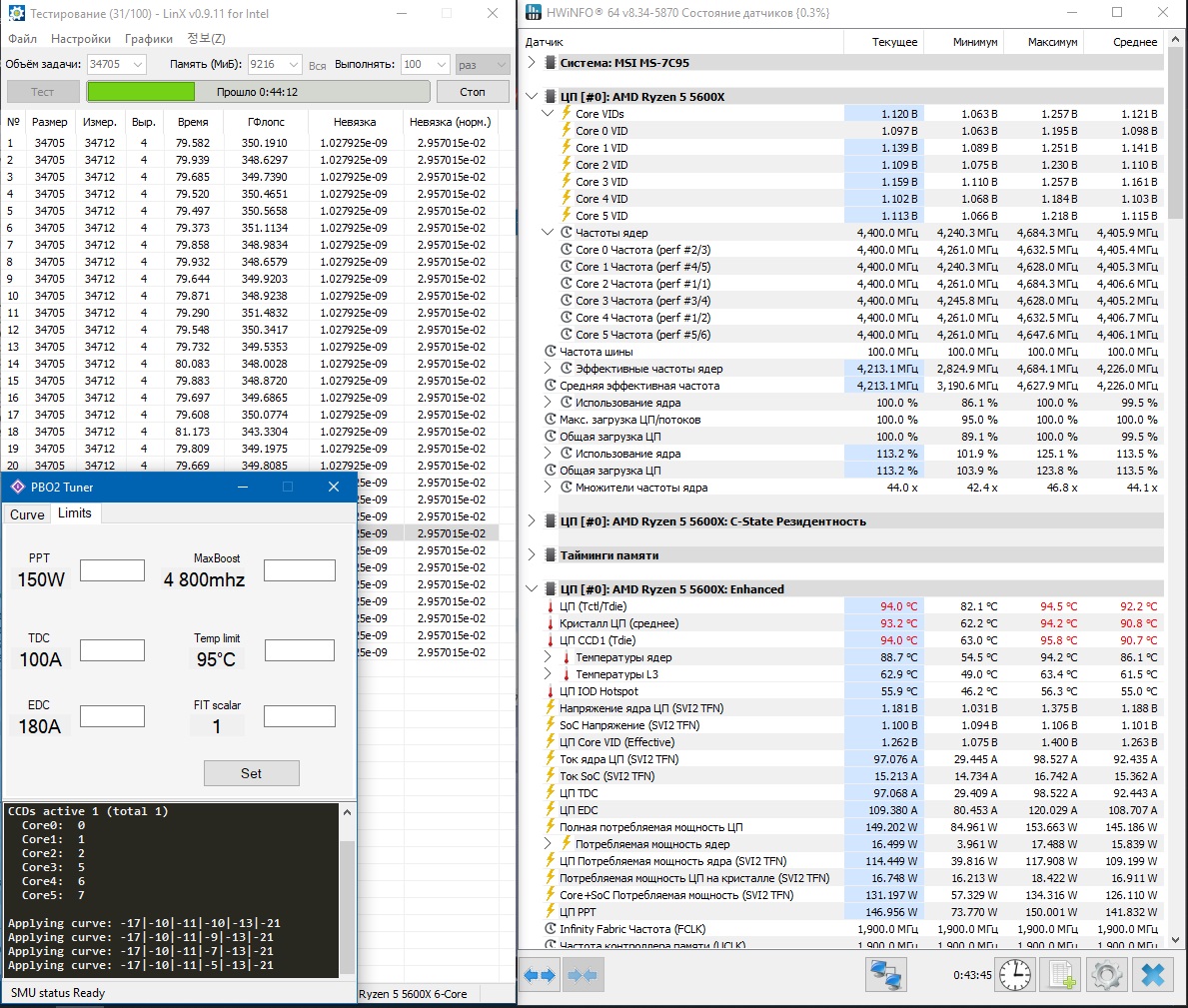Expand Температуры ядер
This screenshot has width=1188, height=1008.
pos(547,657)
